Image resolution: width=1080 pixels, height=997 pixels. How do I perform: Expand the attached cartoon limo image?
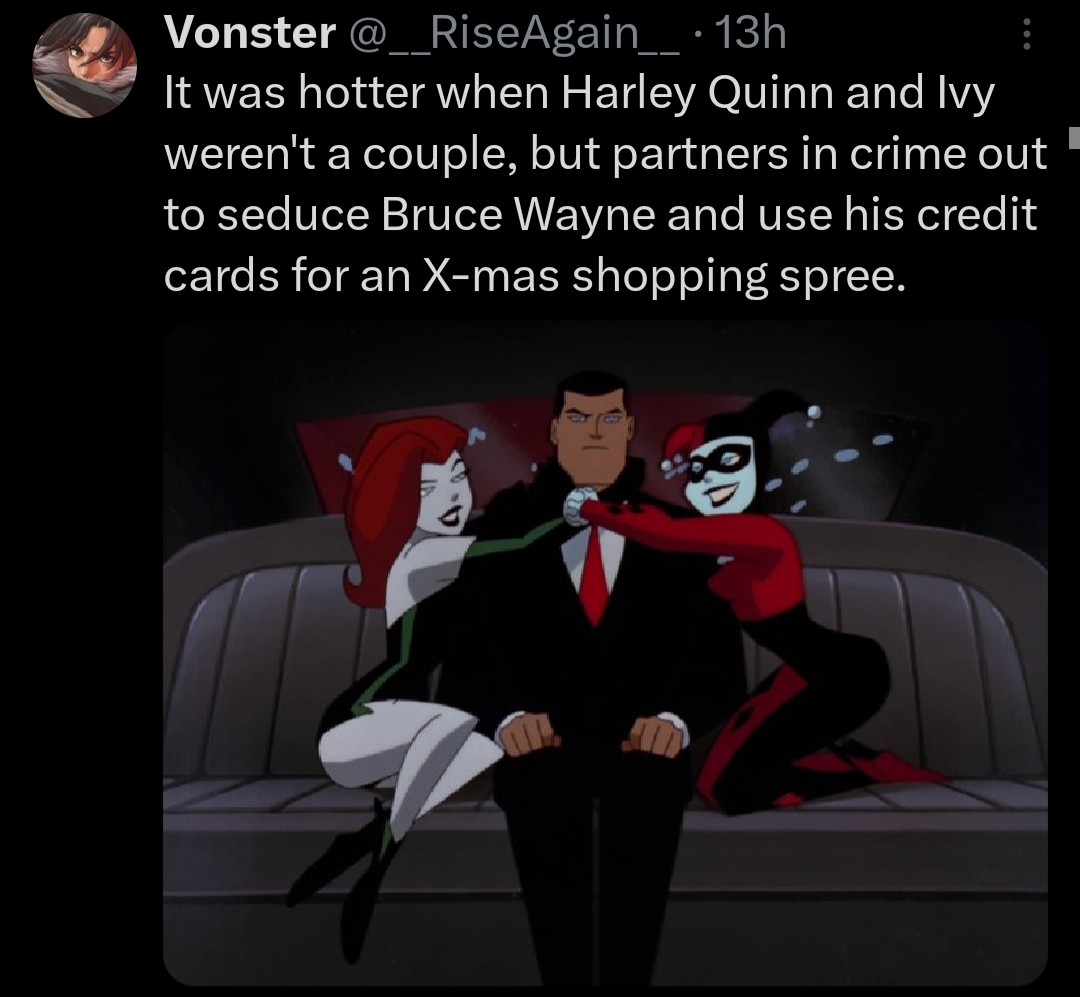pyautogui.click(x=605, y=653)
